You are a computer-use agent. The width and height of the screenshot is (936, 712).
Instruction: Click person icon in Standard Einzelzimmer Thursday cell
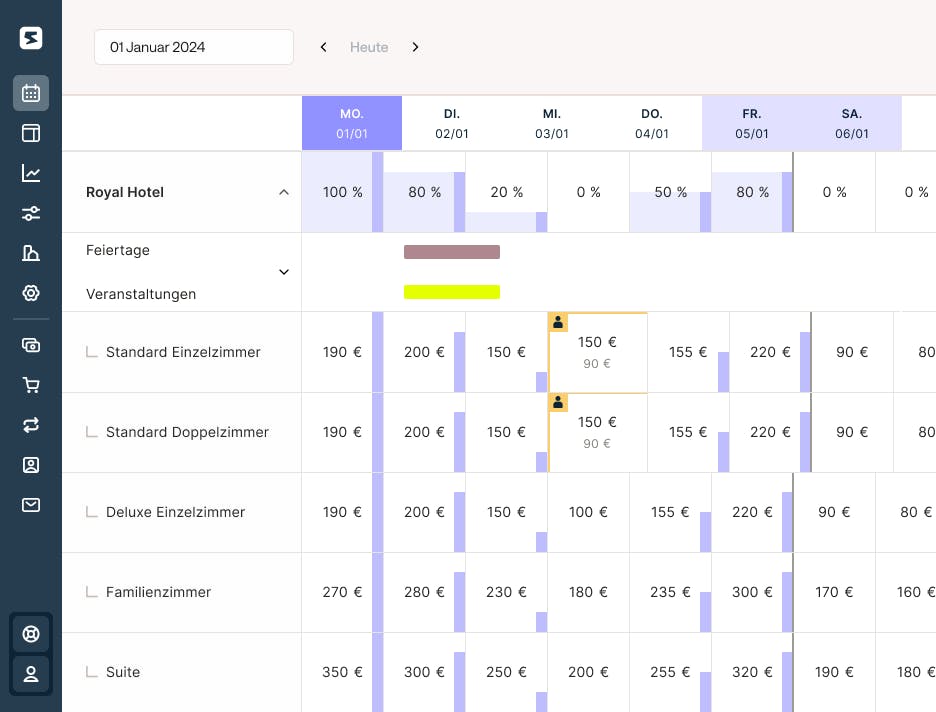pos(558,322)
